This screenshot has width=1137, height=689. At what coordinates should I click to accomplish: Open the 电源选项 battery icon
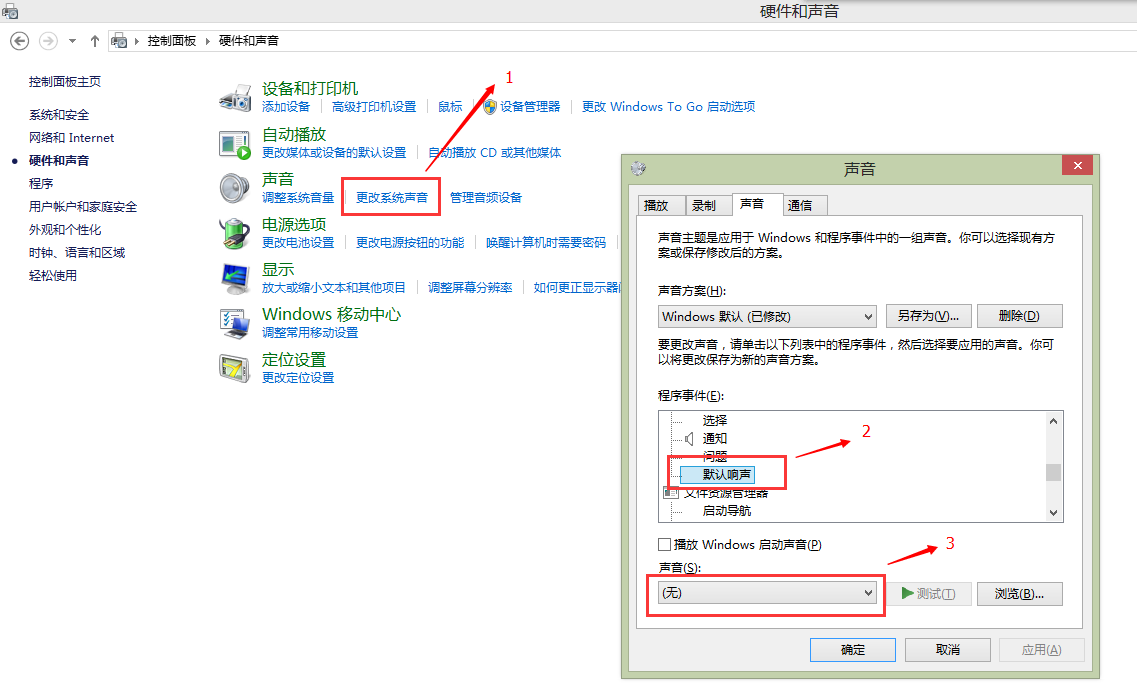coord(235,234)
